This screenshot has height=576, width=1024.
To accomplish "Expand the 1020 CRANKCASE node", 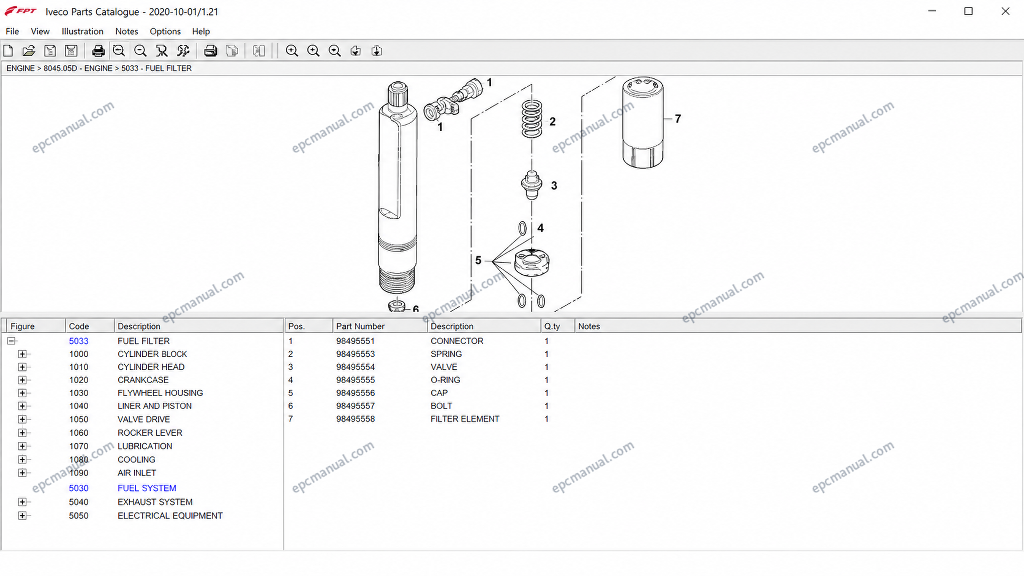I will (x=22, y=380).
